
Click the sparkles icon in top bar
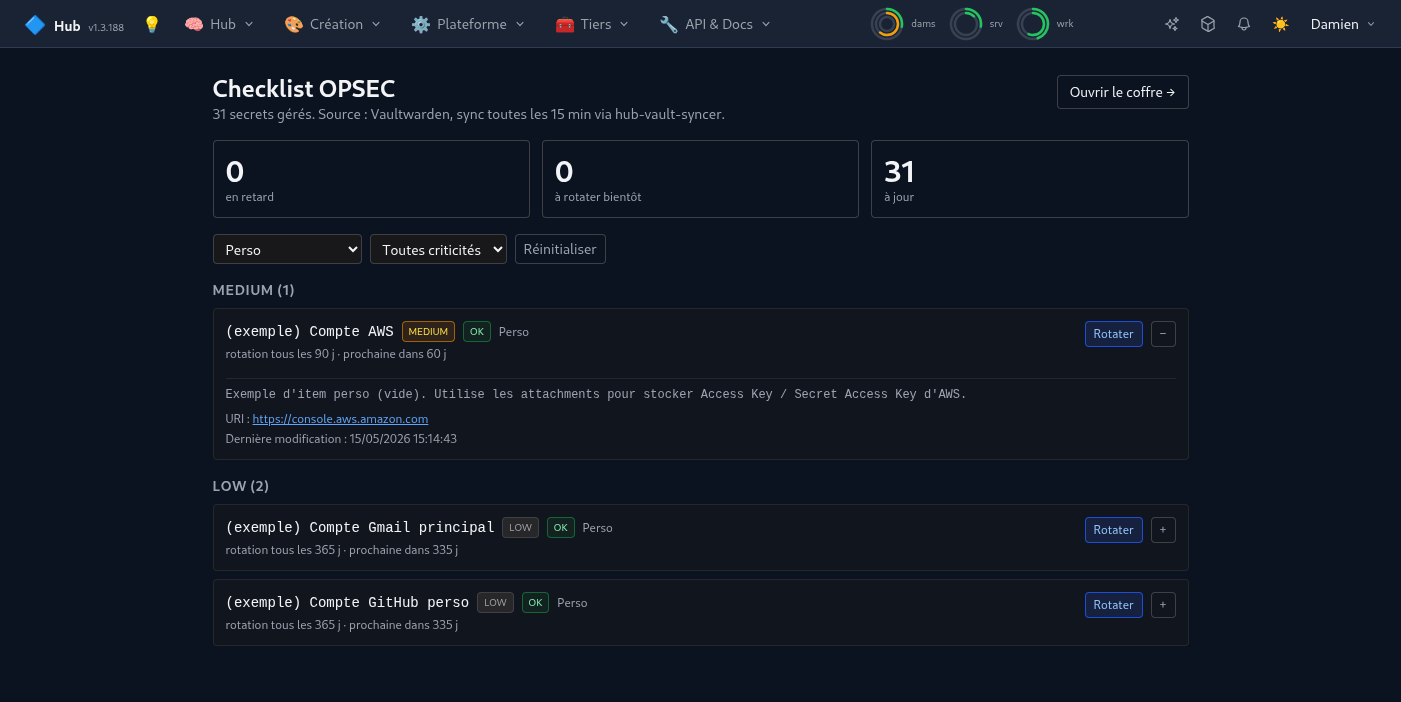click(1172, 24)
